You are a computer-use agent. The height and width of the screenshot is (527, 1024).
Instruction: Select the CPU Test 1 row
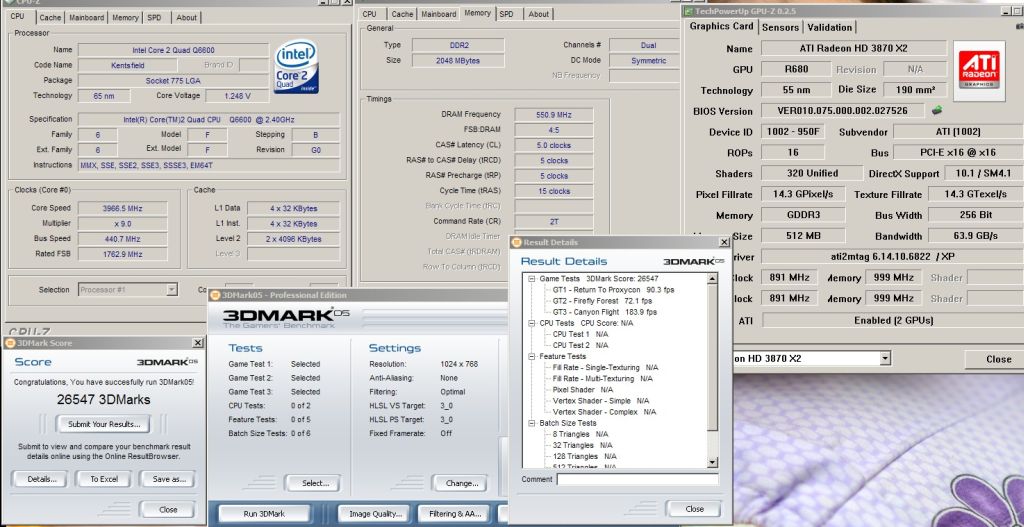click(580, 334)
